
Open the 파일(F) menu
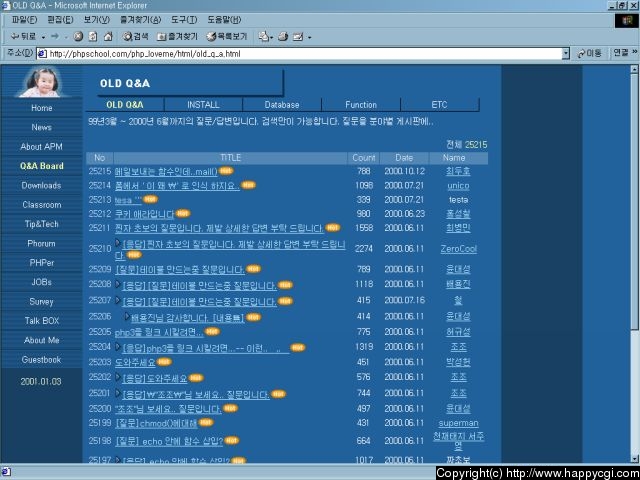pyautogui.click(x=24, y=20)
